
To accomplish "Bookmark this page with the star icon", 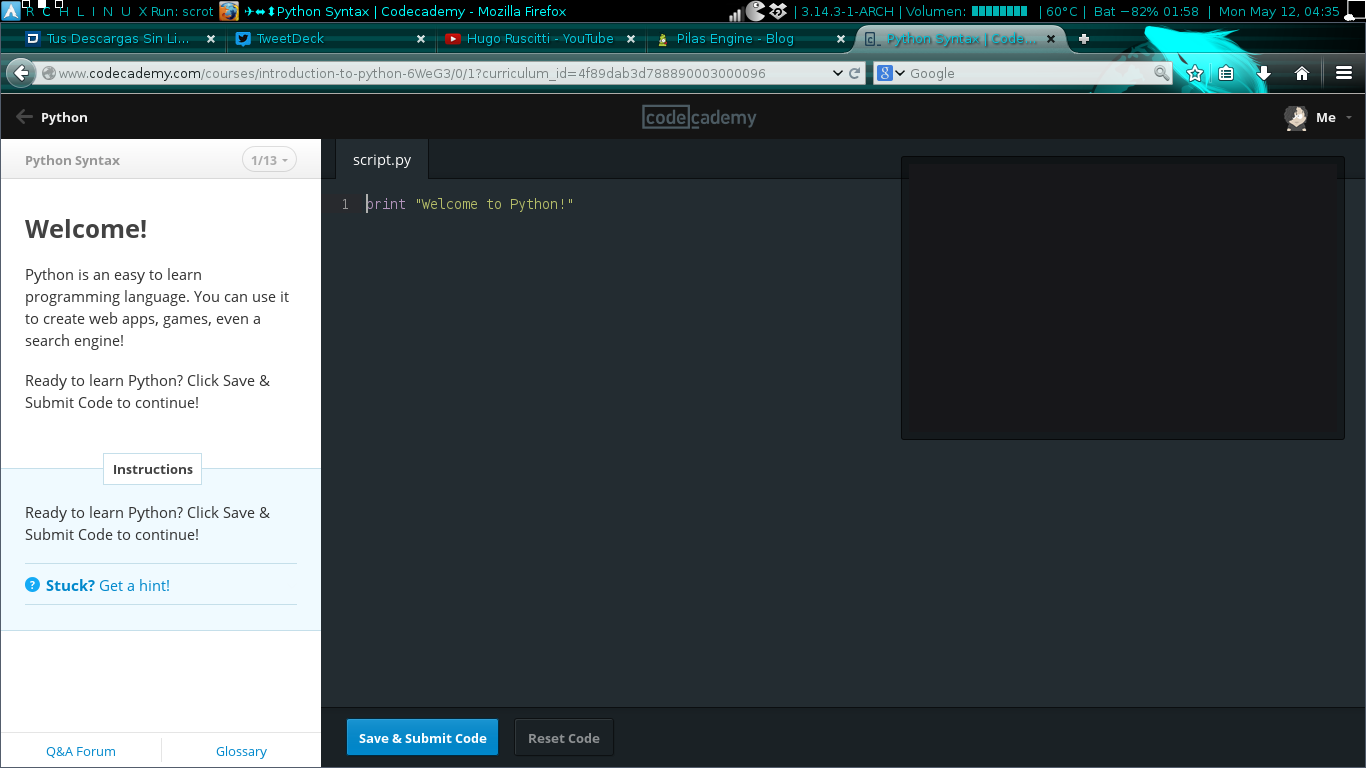I will tap(1195, 73).
